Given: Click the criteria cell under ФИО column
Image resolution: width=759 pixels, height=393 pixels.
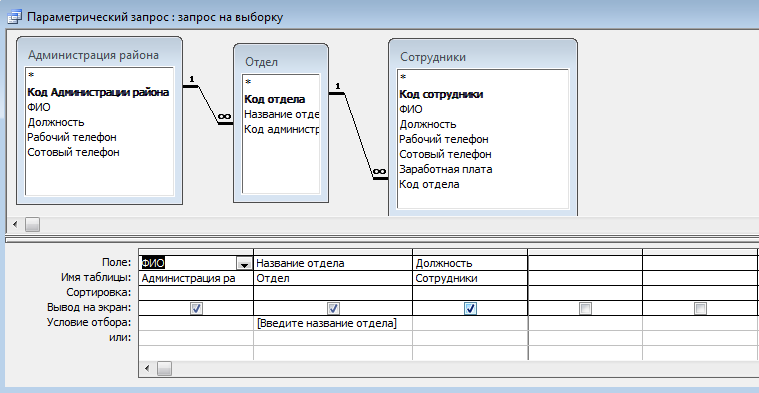Looking at the screenshot, I should (x=196, y=323).
